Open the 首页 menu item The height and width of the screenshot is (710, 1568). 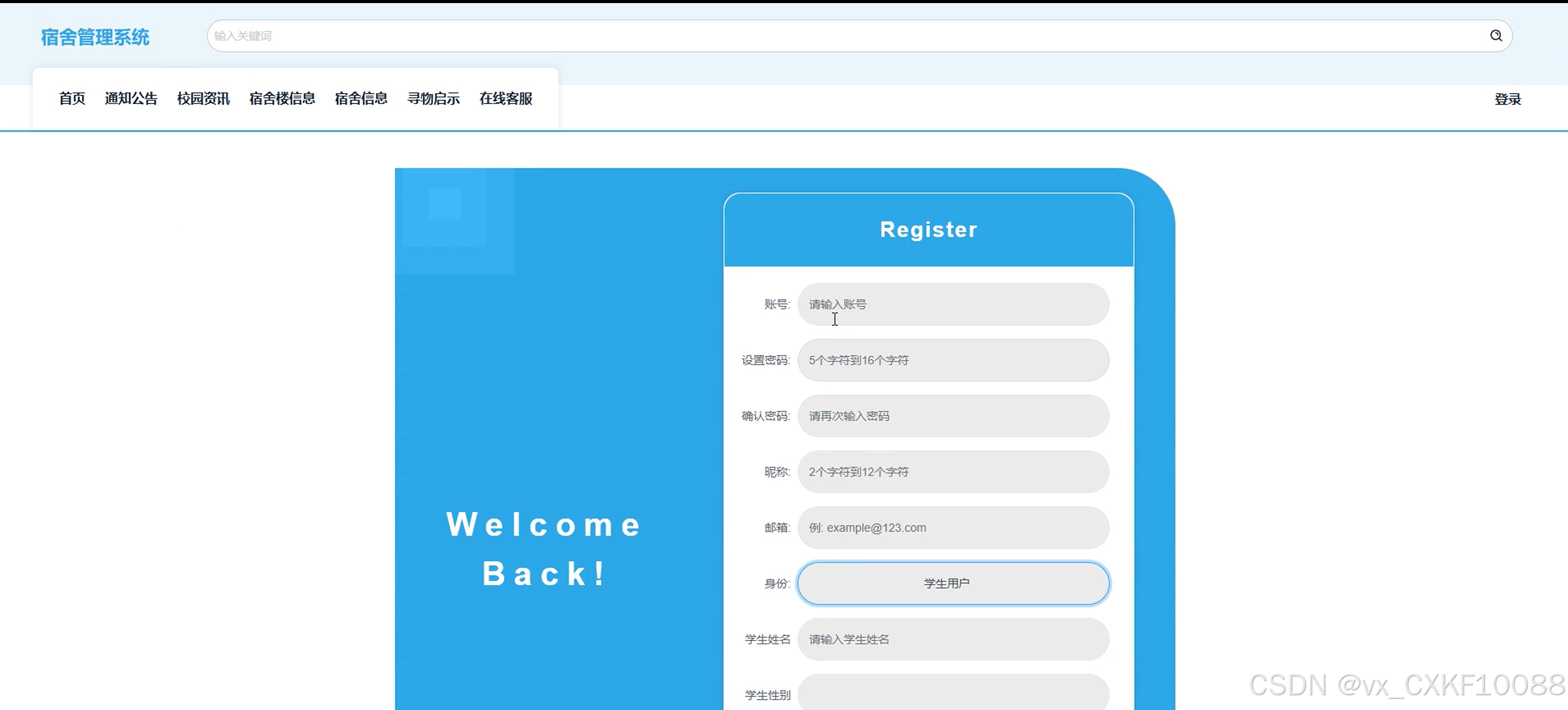point(72,99)
